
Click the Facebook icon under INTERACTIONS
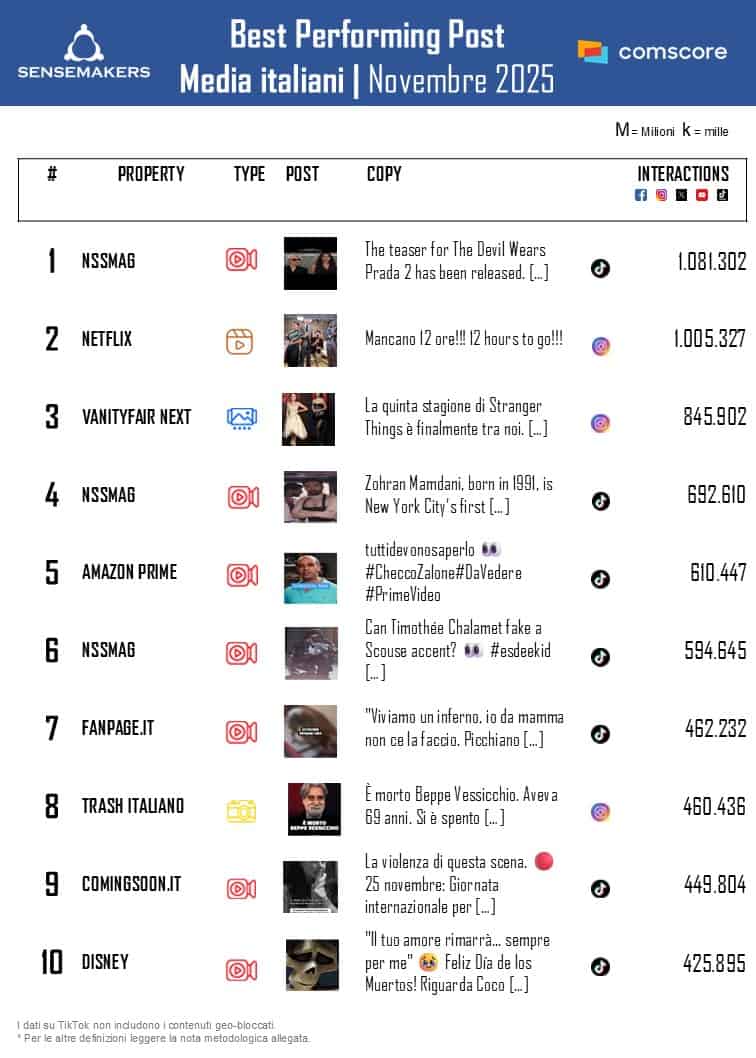641,195
